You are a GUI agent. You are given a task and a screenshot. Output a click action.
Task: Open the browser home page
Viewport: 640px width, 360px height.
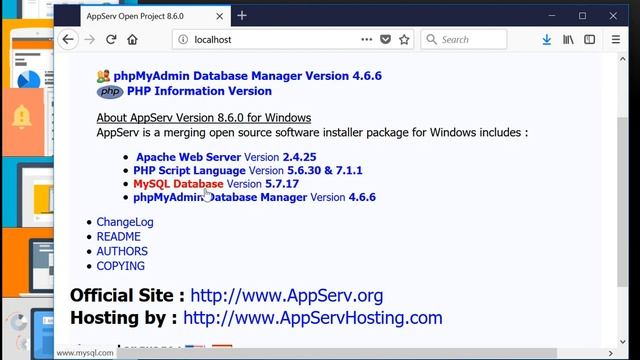click(x=132, y=40)
